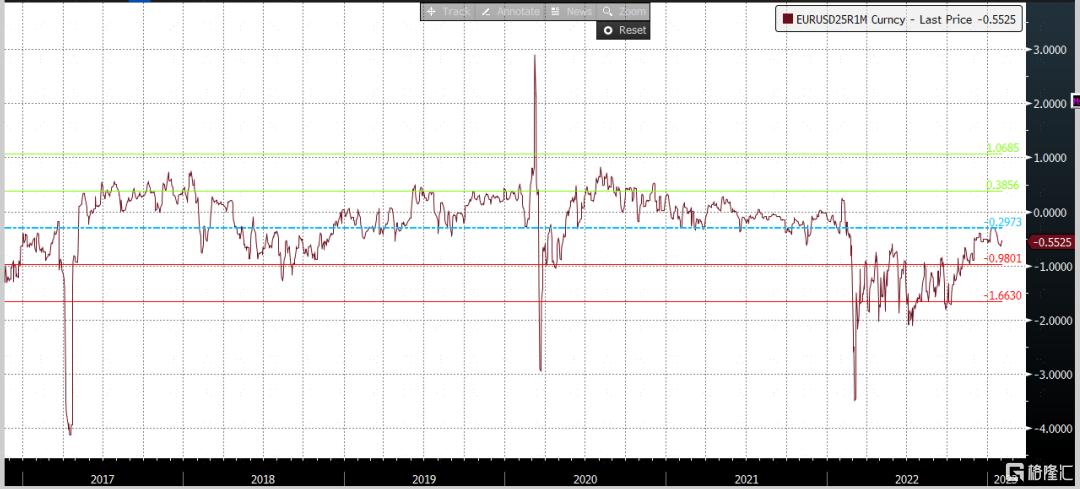Click the blue -0.2973 average label
This screenshot has height=489, width=1080.
[x=1004, y=222]
